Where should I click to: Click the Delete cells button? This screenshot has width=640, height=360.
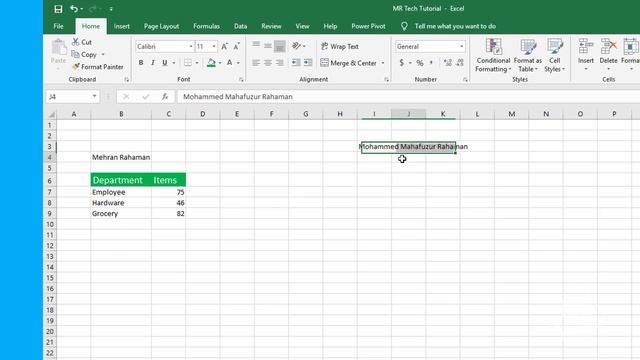coord(608,55)
